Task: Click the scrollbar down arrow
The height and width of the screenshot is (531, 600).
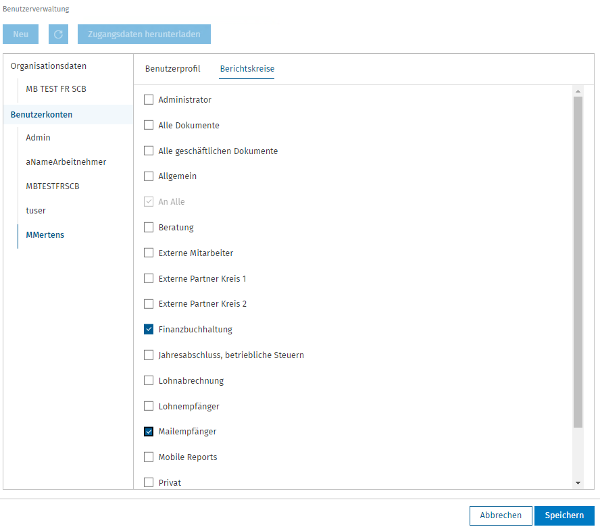Action: pyautogui.click(x=578, y=483)
